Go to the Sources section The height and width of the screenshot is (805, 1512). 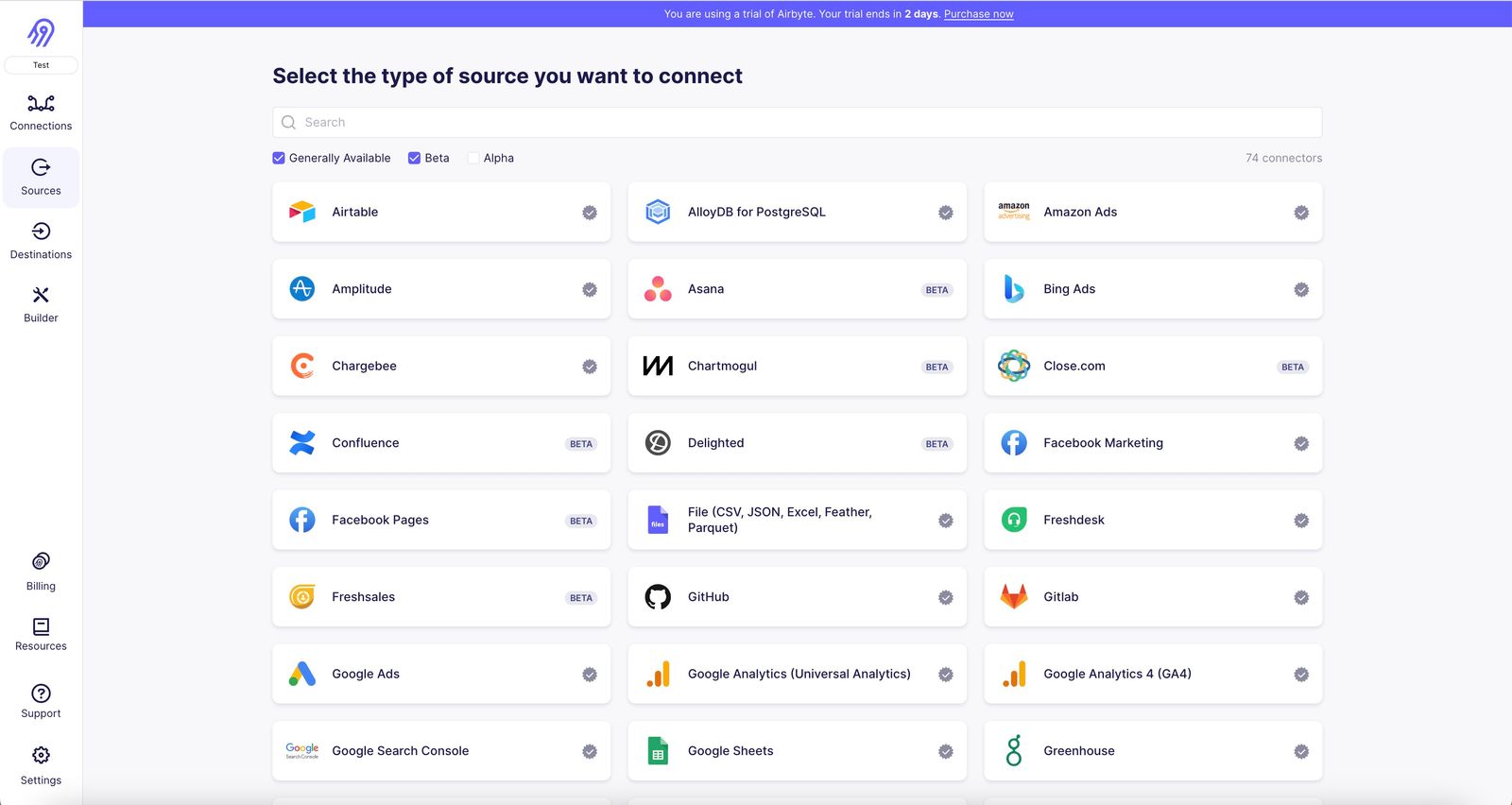coord(41,178)
